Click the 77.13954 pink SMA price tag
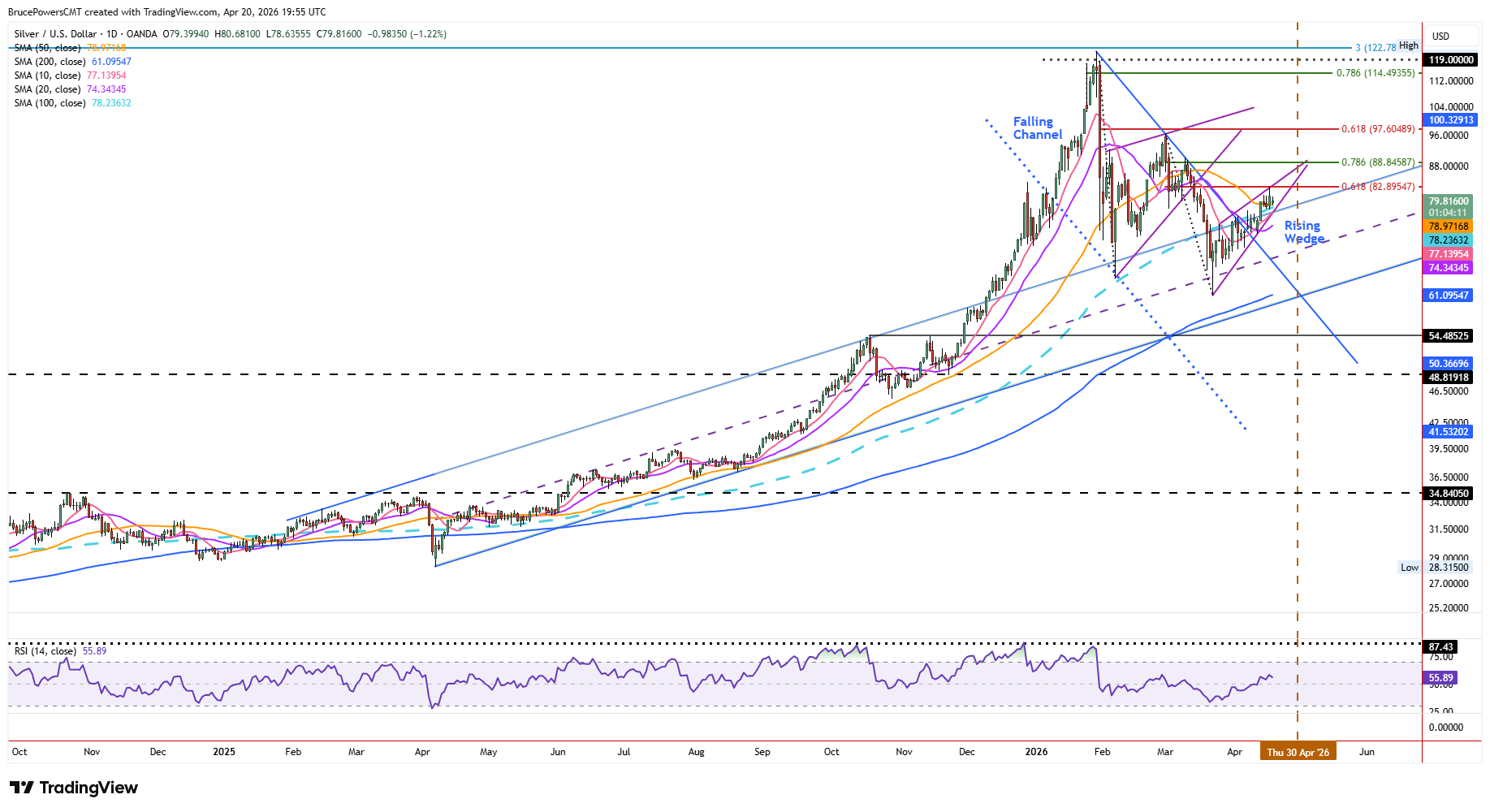The height and width of the screenshot is (812, 1490). click(x=1448, y=254)
